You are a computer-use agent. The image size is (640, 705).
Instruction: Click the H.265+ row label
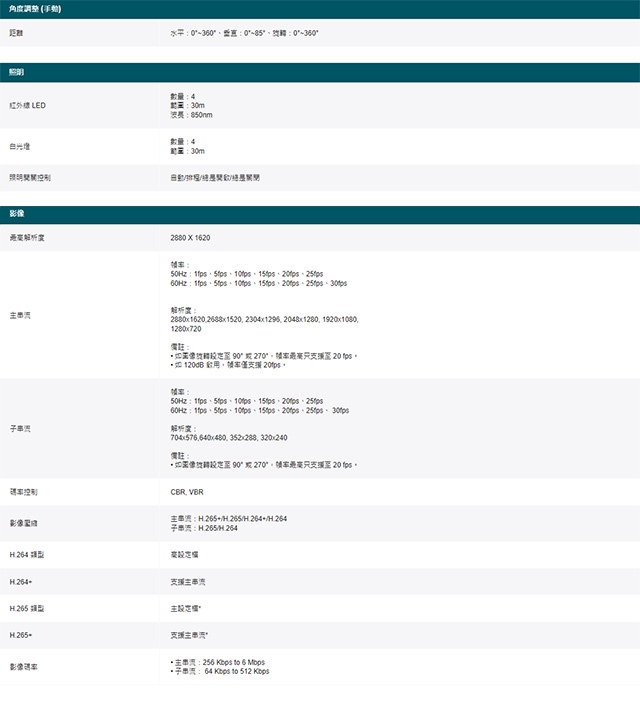(20, 635)
